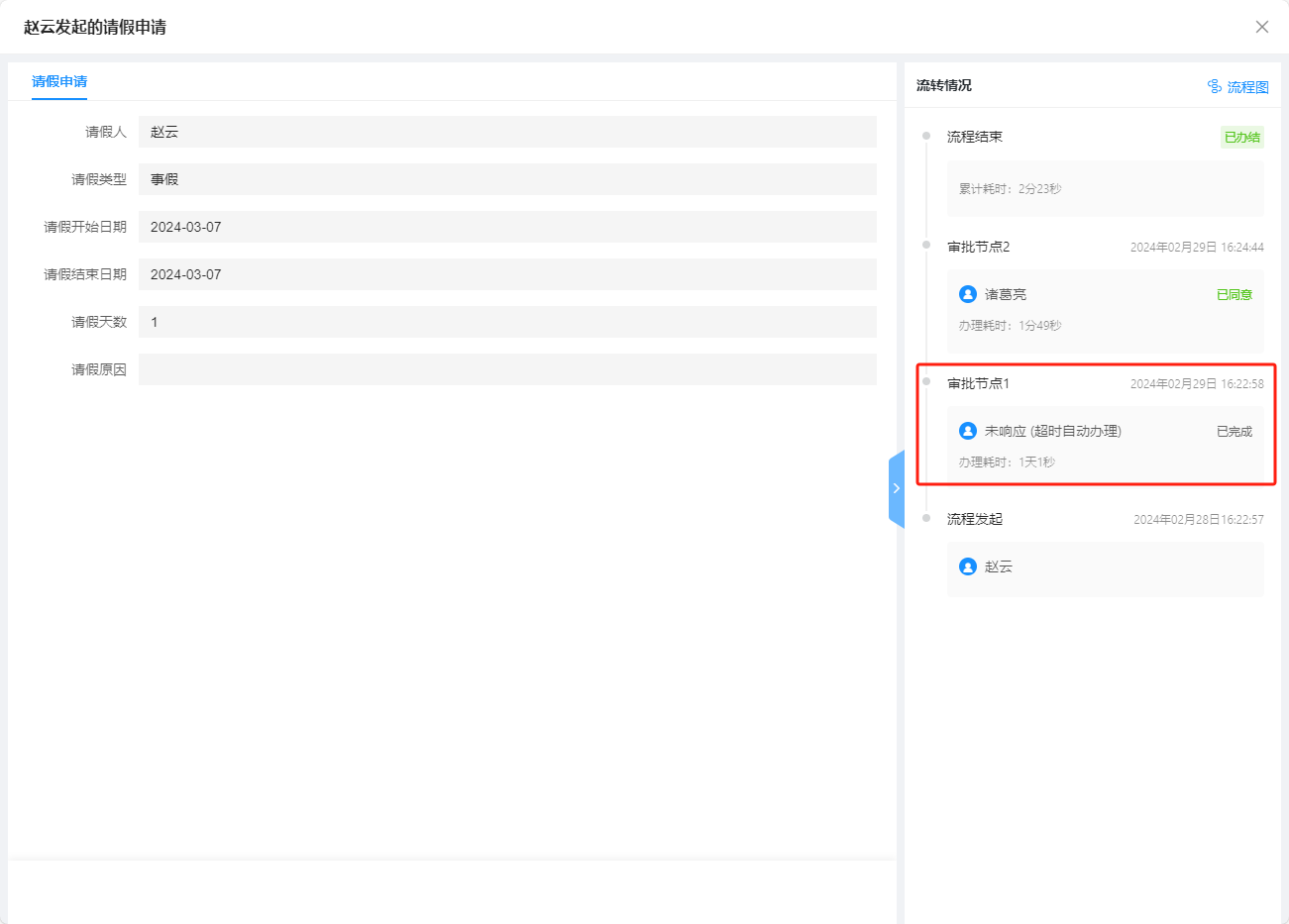Click the 流程发起 timeline node dot
Screen dimensions: 1289x924
pos(926,518)
